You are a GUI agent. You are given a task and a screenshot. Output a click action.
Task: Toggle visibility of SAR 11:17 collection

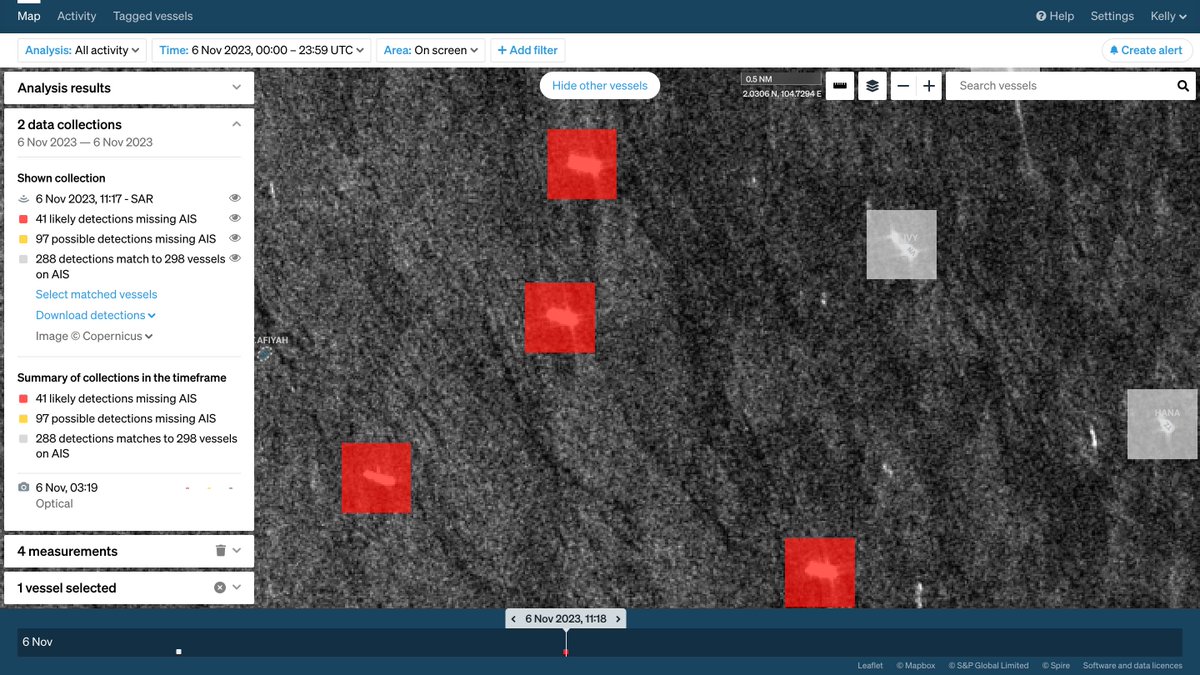click(x=235, y=199)
